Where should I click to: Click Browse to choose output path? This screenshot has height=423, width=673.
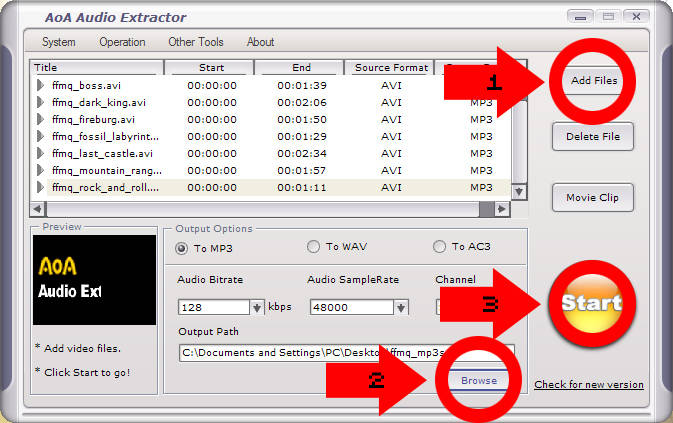[x=479, y=381]
